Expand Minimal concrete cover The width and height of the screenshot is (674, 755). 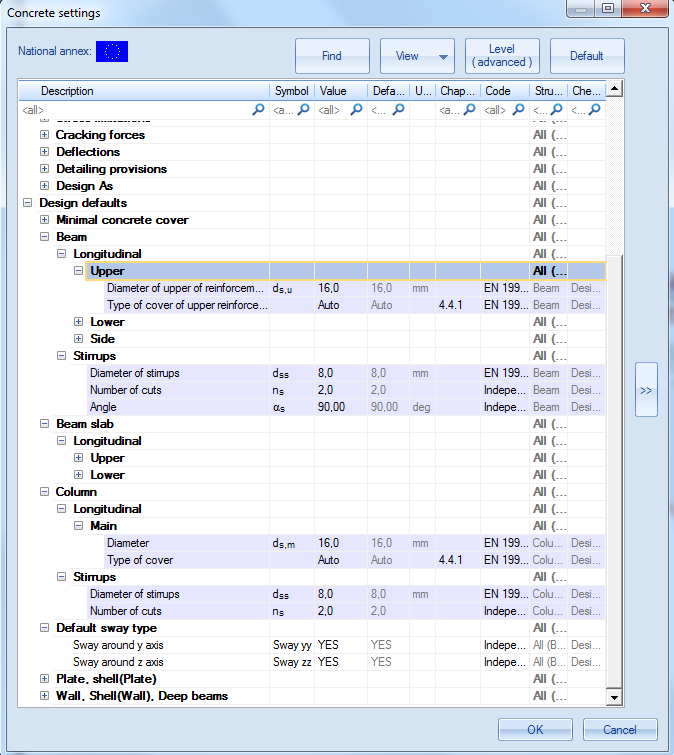click(44, 220)
